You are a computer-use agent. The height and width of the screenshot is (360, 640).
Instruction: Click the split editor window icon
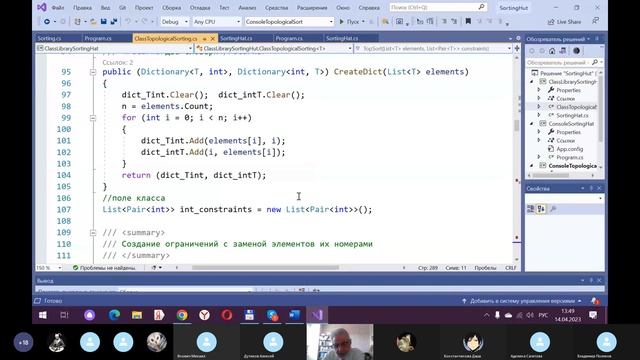(517, 49)
